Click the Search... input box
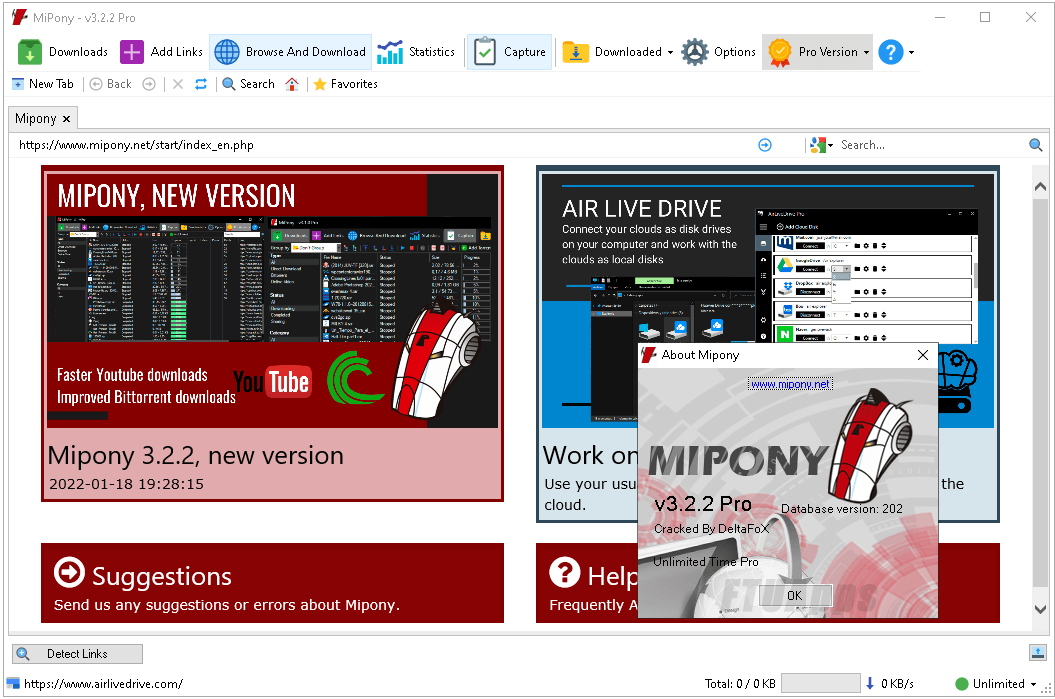 coord(932,145)
